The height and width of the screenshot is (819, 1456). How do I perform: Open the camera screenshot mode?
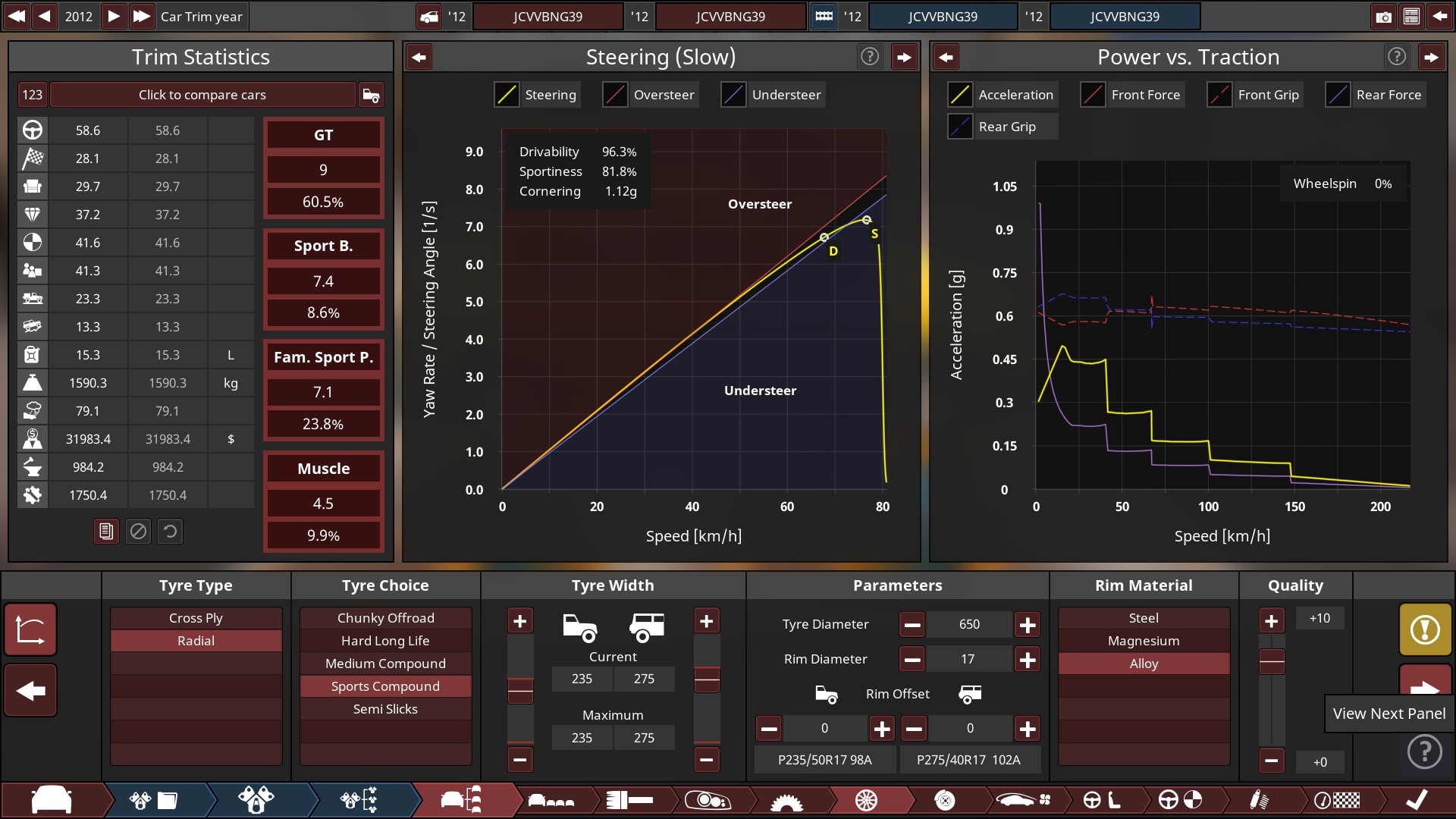pyautogui.click(x=1383, y=16)
